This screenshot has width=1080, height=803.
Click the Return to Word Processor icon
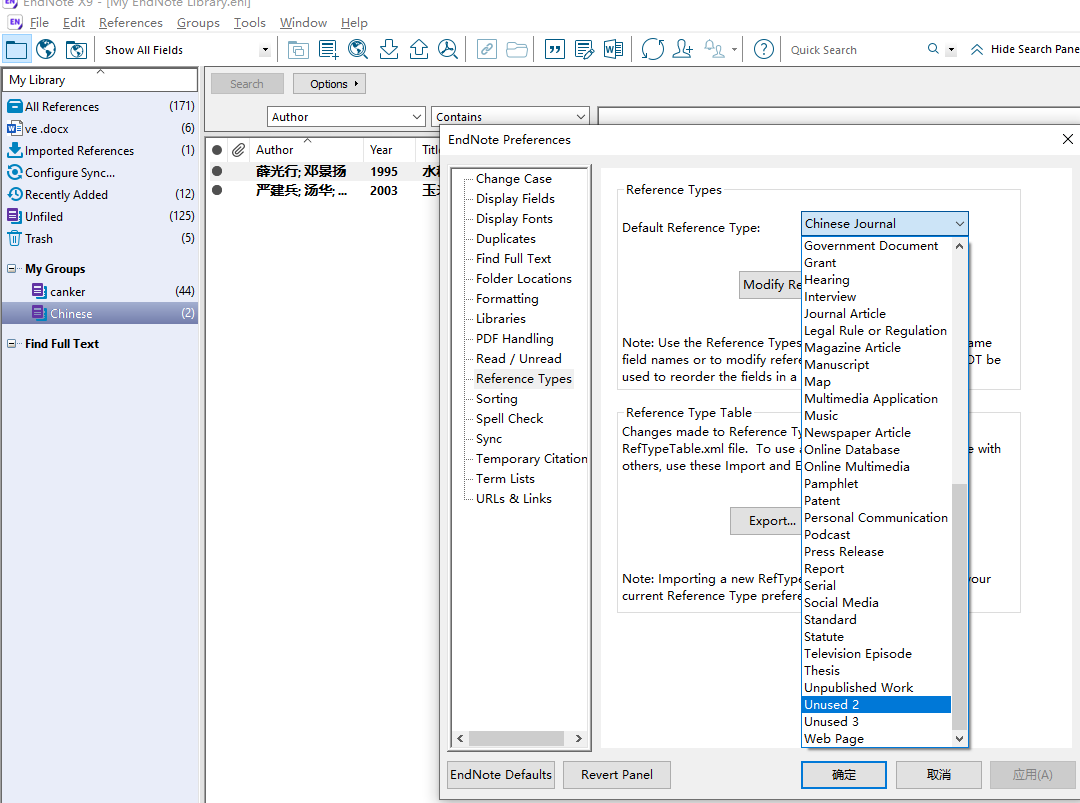(x=613, y=50)
